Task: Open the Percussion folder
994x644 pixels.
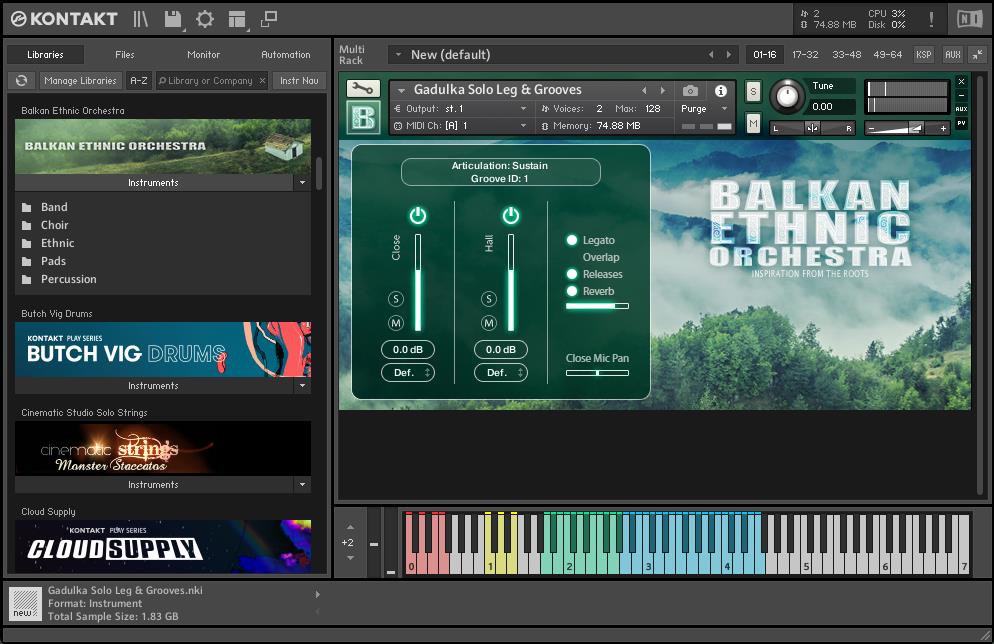Action: (68, 279)
